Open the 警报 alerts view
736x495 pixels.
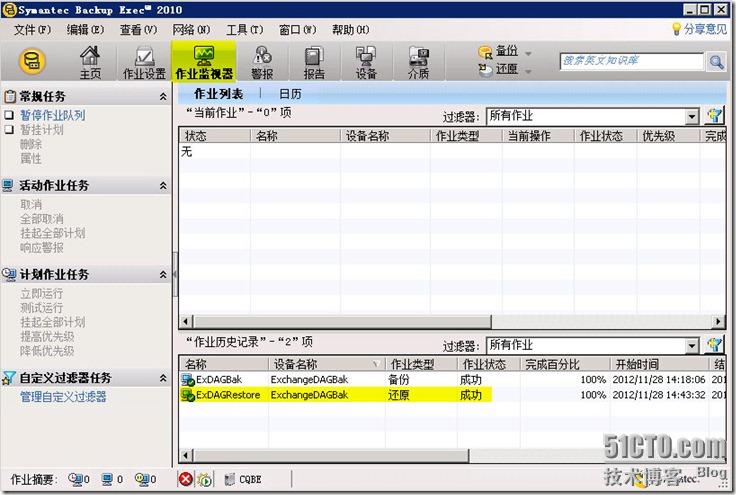262,63
